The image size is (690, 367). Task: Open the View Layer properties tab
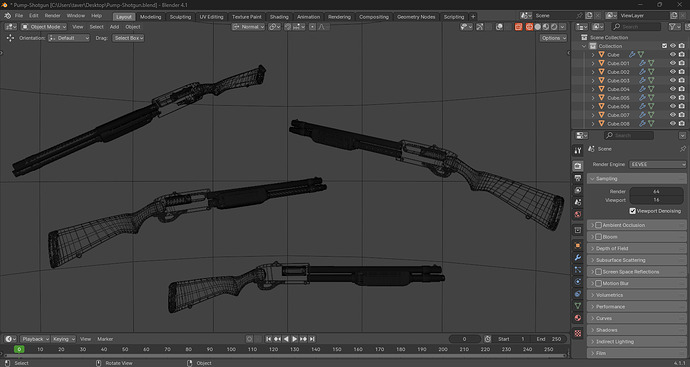point(578,190)
